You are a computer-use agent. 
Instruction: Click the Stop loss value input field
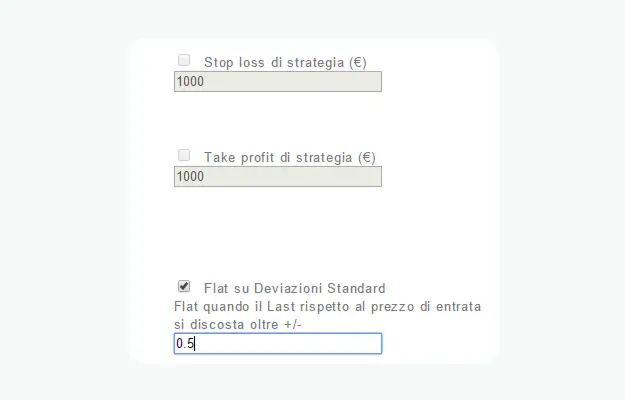click(x=277, y=81)
